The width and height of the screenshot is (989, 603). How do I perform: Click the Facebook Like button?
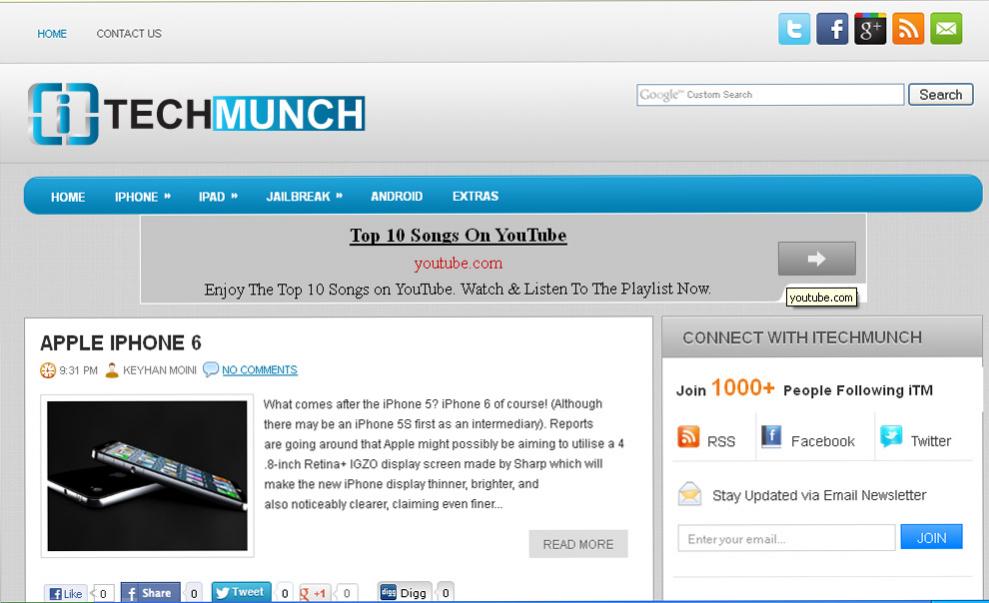(66, 594)
